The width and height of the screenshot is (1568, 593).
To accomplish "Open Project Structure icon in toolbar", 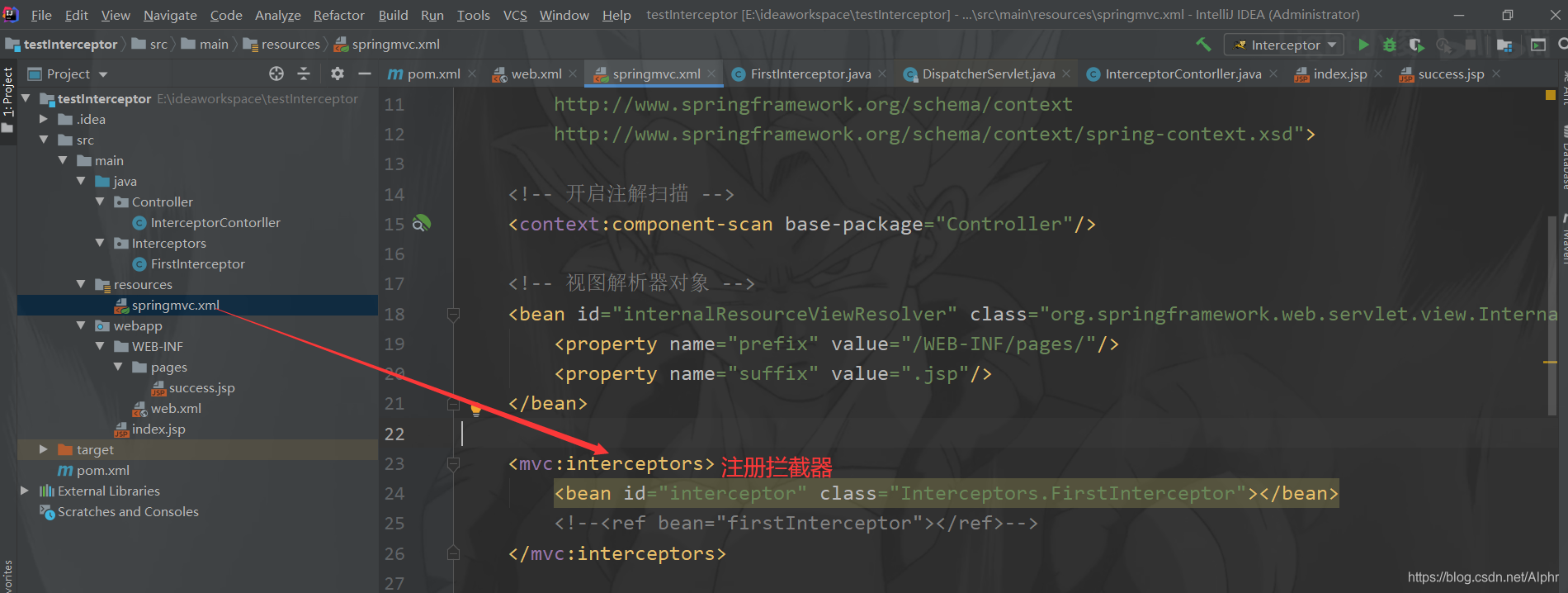I will 1504,45.
